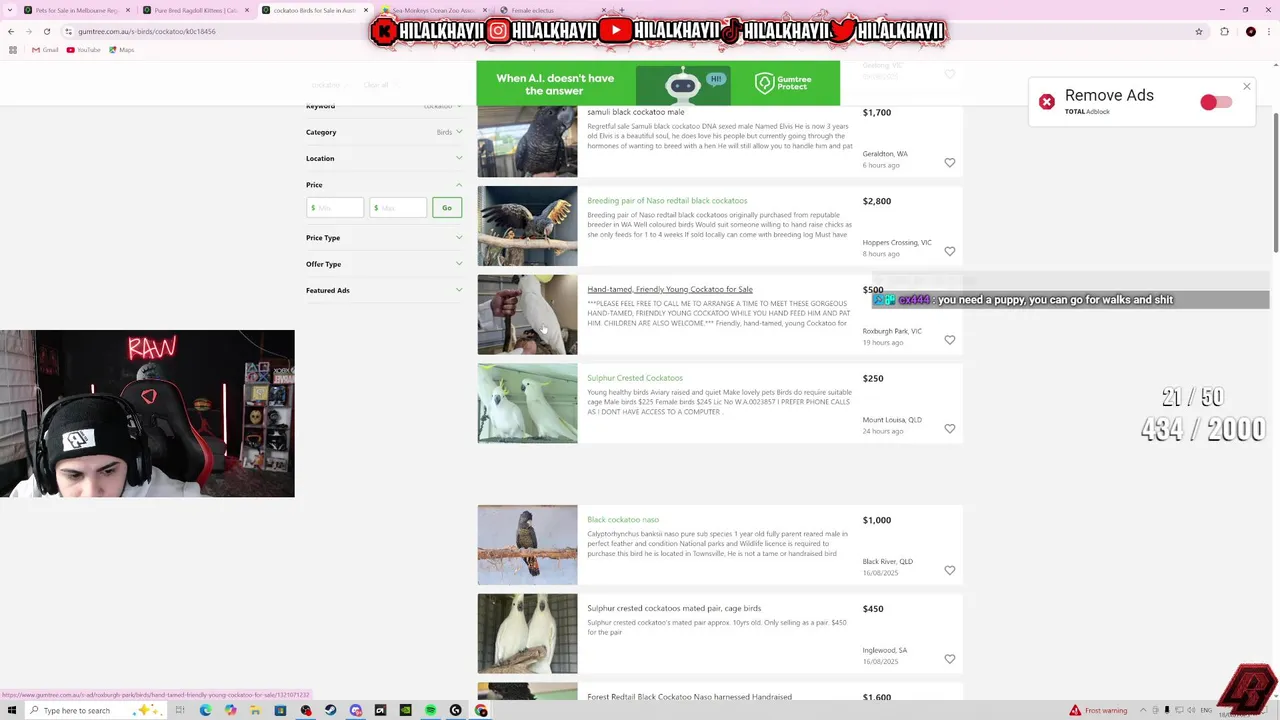Switch to Chrome on the taskbar
Image resolution: width=1280 pixels, height=720 pixels.
481,710
